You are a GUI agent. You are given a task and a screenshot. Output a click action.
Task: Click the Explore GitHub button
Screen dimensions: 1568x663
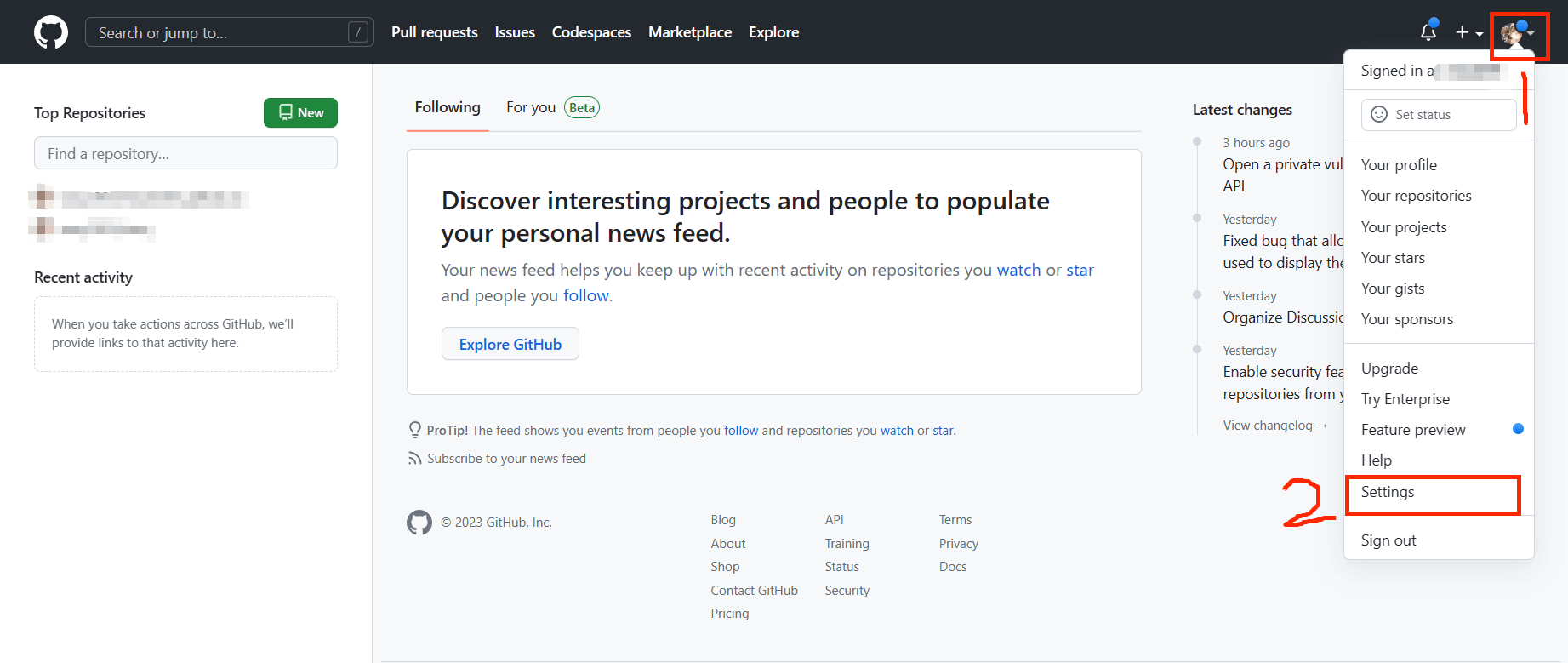click(x=510, y=344)
